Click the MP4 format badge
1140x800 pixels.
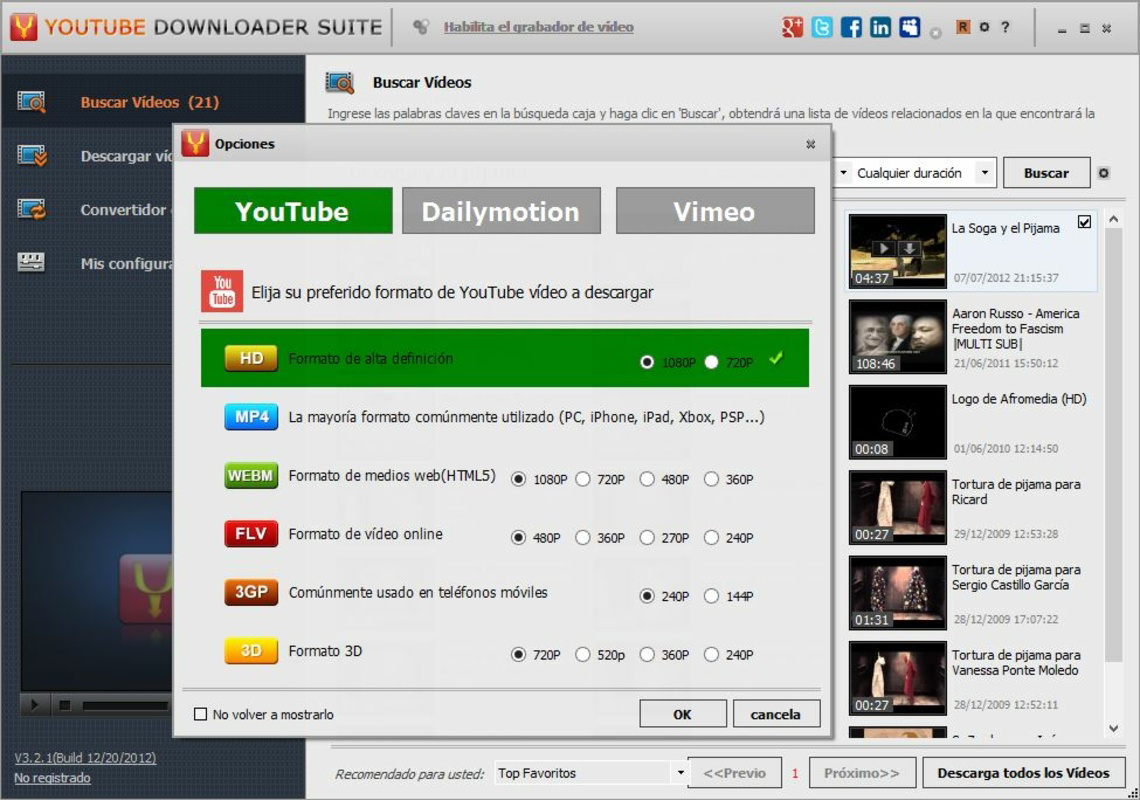point(251,417)
